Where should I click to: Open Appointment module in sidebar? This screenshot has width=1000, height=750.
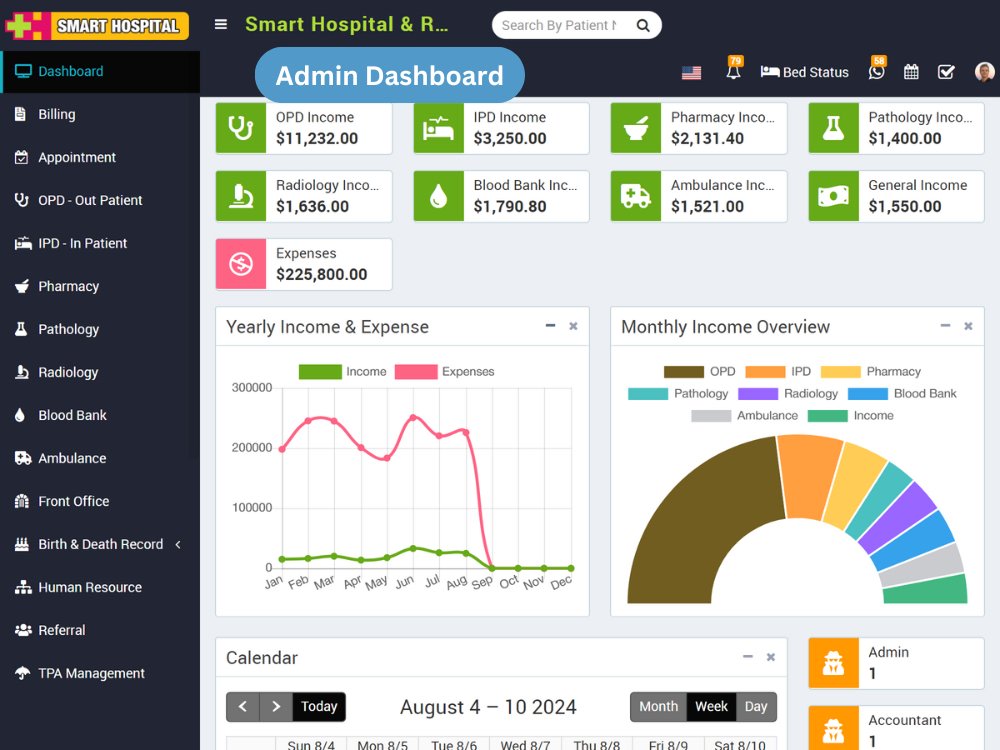tap(100, 158)
